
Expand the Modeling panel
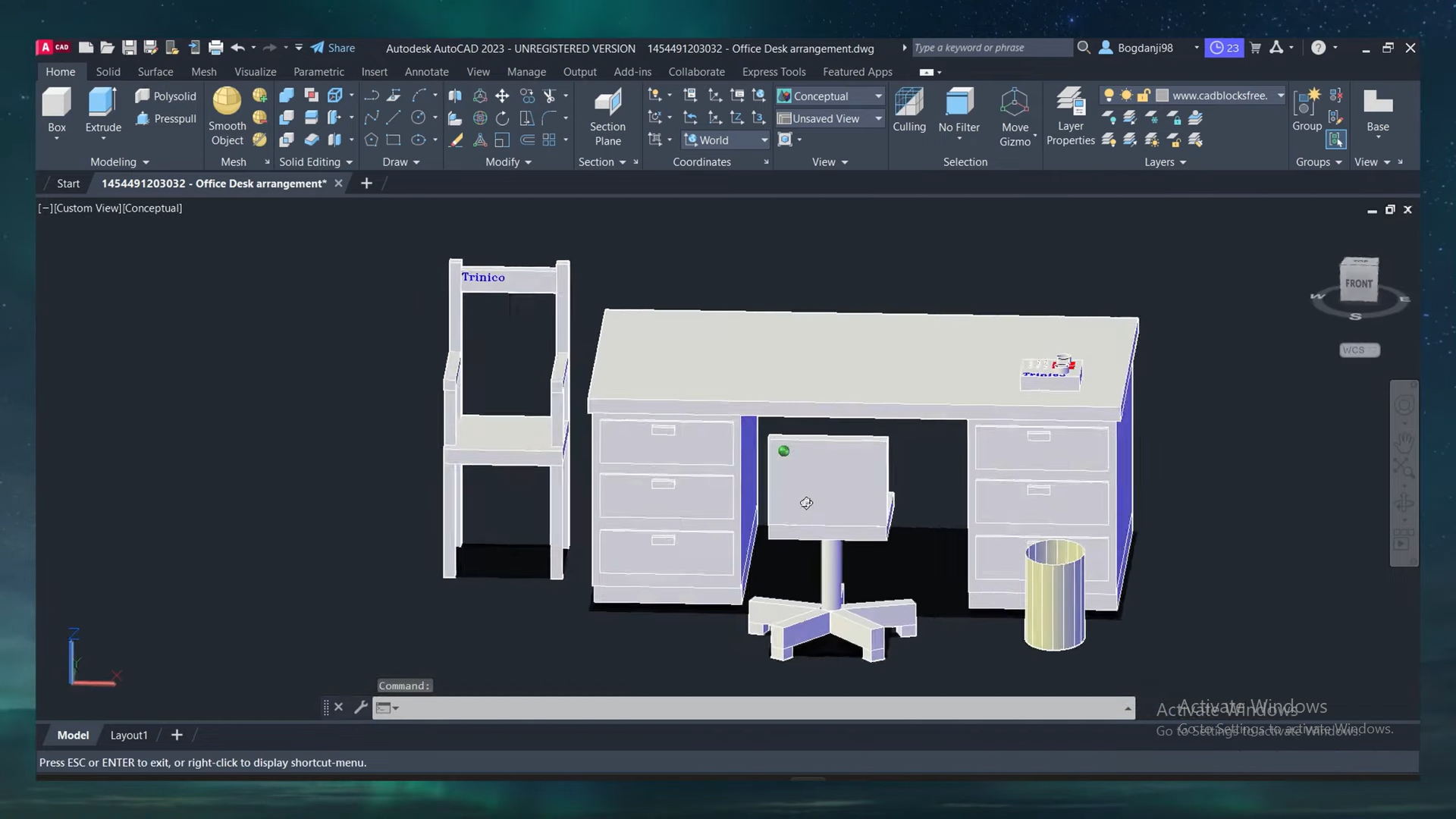(x=120, y=162)
